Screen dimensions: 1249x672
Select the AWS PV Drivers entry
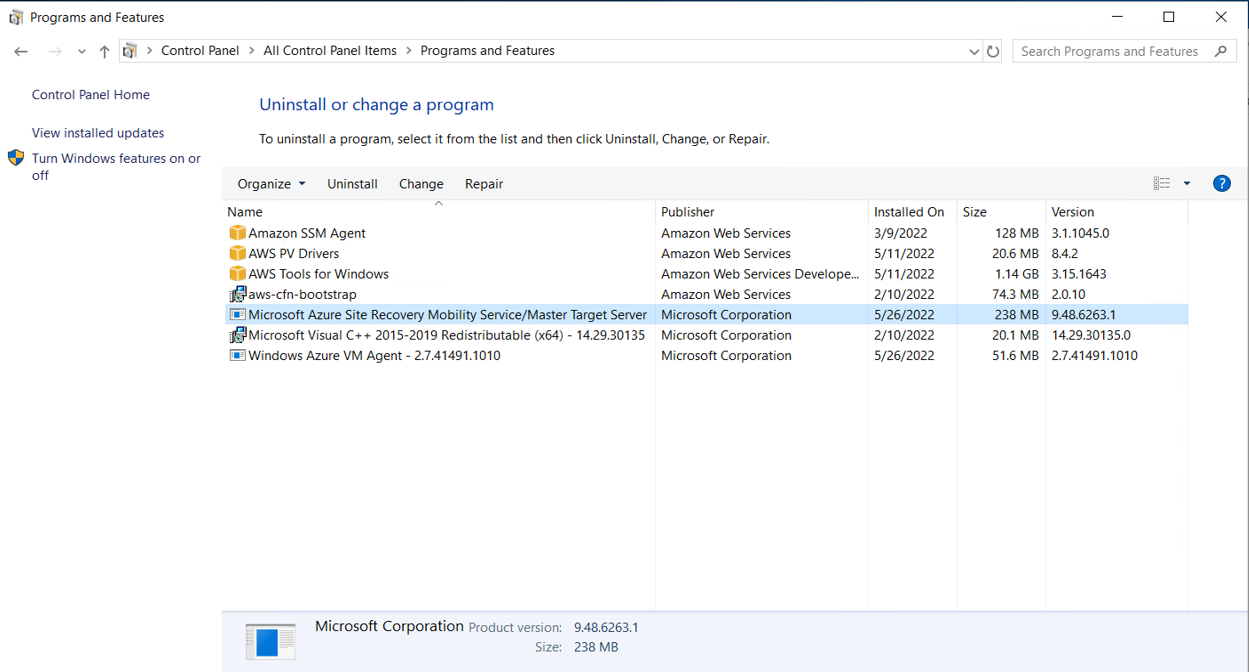[x=294, y=253]
